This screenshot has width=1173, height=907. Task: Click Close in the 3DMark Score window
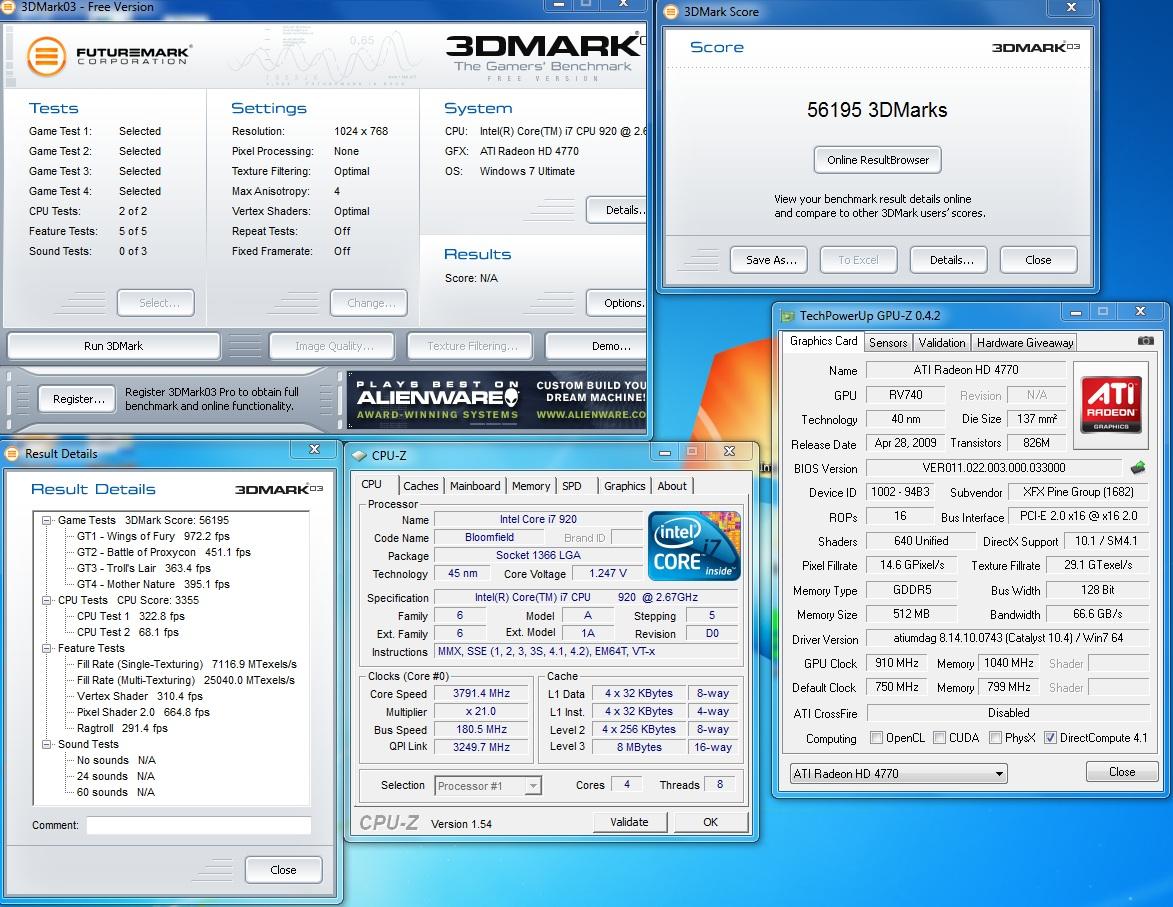[1038, 260]
